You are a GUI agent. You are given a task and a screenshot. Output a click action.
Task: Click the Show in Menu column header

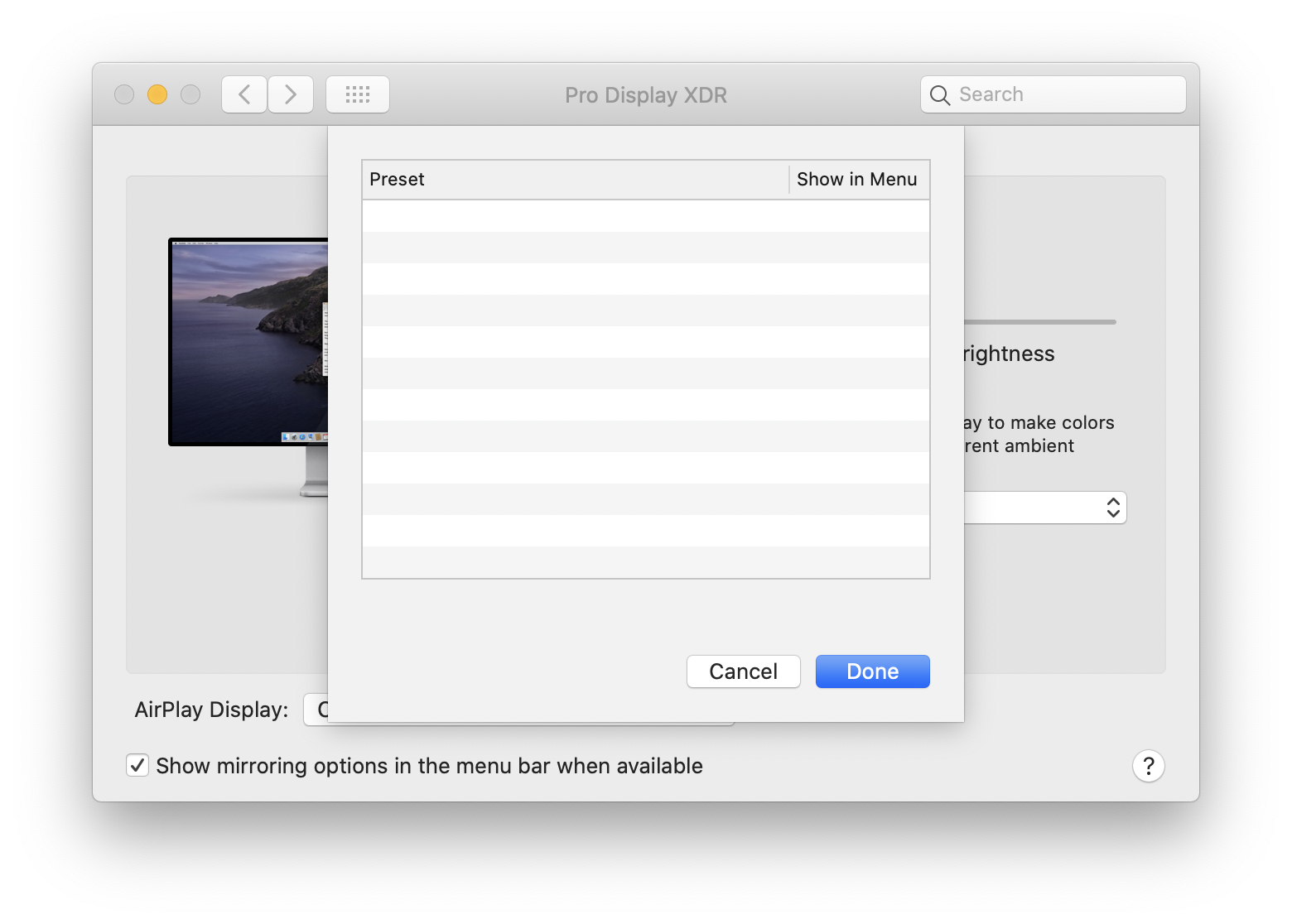(x=860, y=180)
